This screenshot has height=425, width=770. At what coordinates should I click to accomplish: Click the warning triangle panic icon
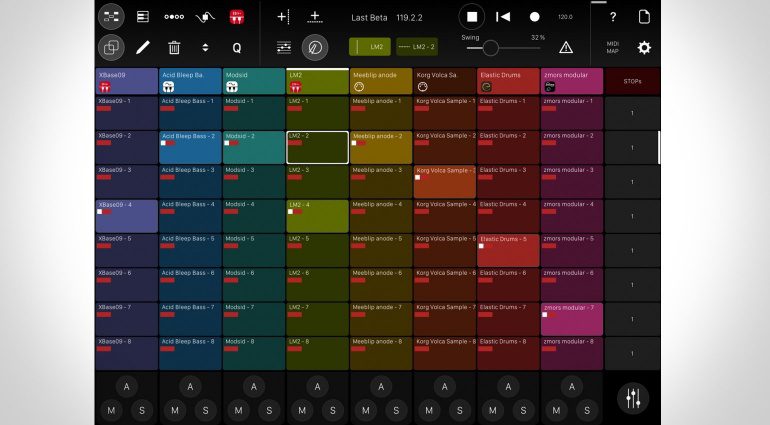coord(566,47)
